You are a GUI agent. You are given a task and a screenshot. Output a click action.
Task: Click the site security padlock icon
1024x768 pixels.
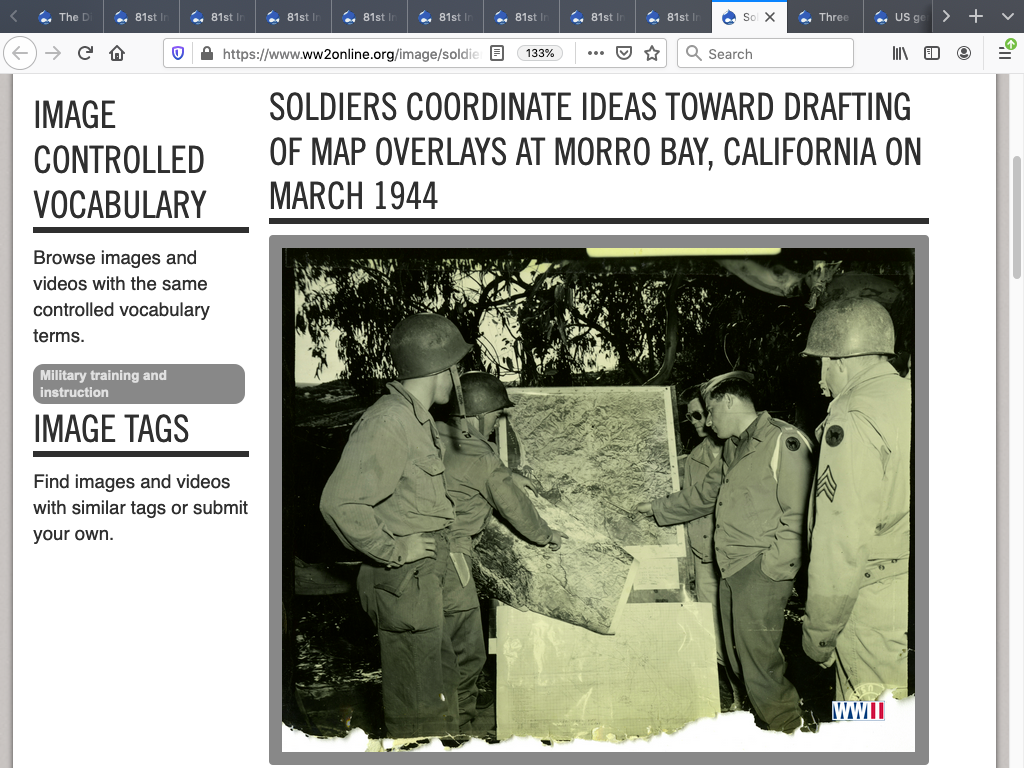(206, 54)
